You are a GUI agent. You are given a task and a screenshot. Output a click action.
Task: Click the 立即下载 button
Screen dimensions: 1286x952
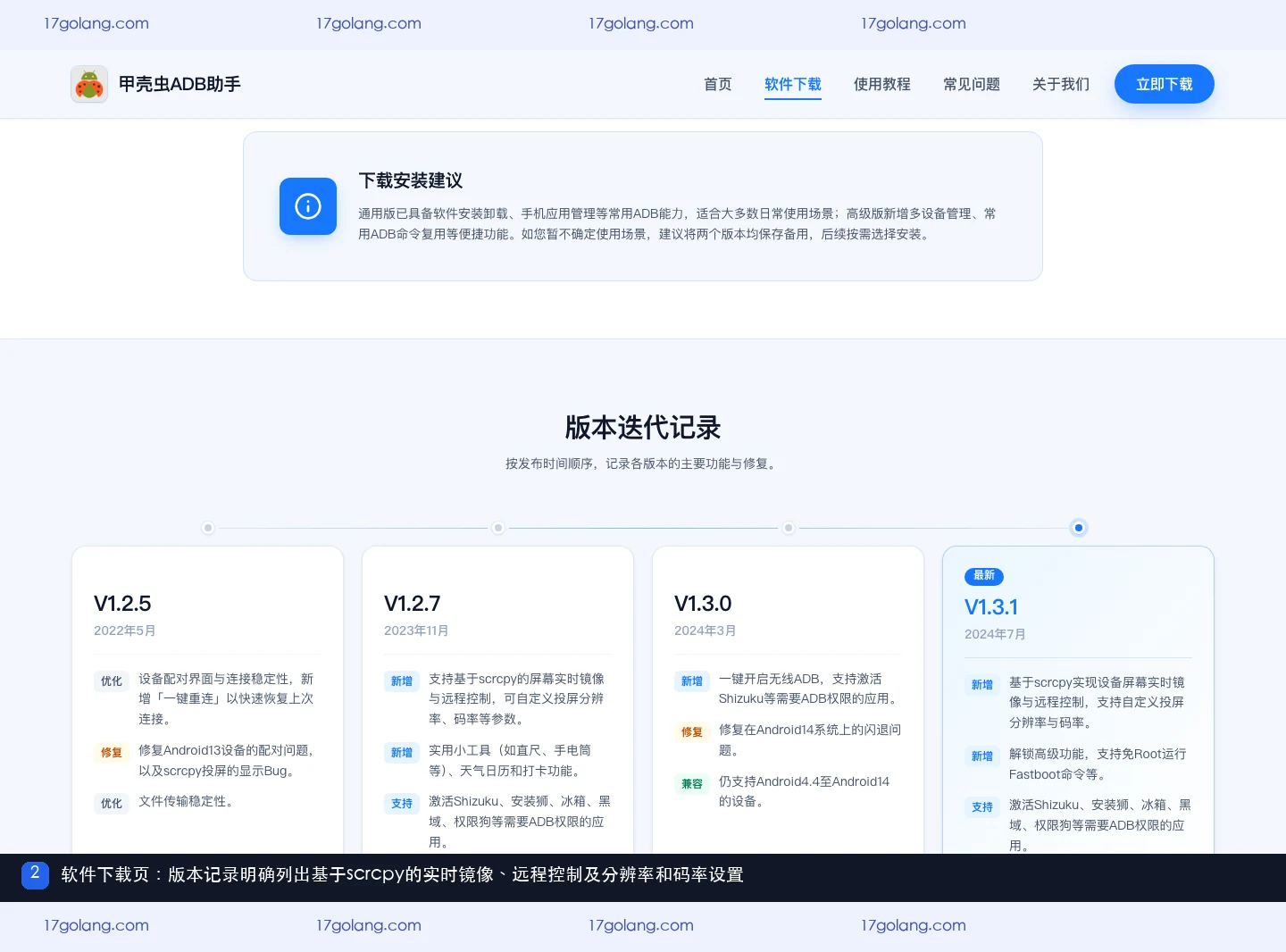[x=1165, y=84]
